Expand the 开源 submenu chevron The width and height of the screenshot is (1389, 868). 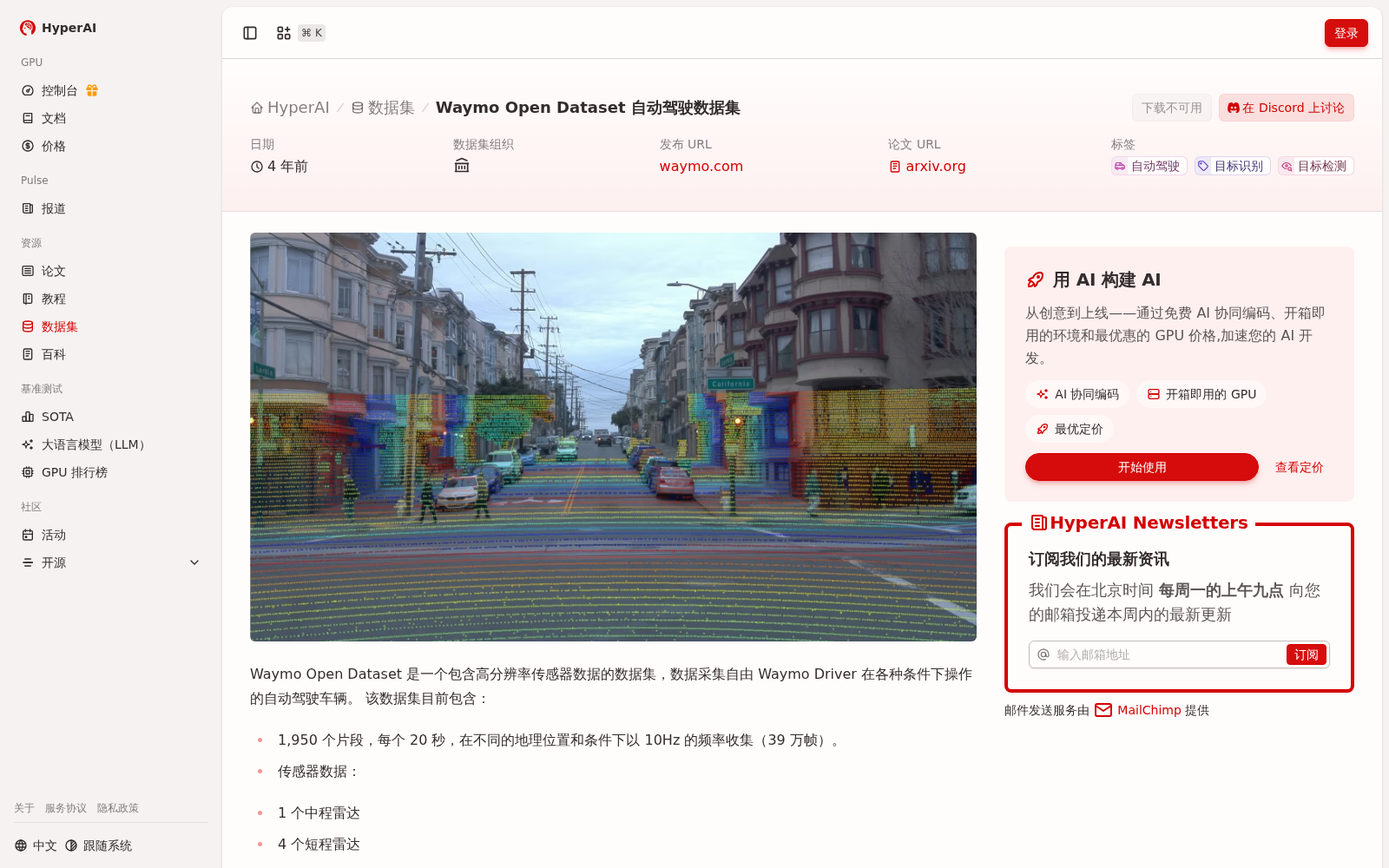pos(194,562)
